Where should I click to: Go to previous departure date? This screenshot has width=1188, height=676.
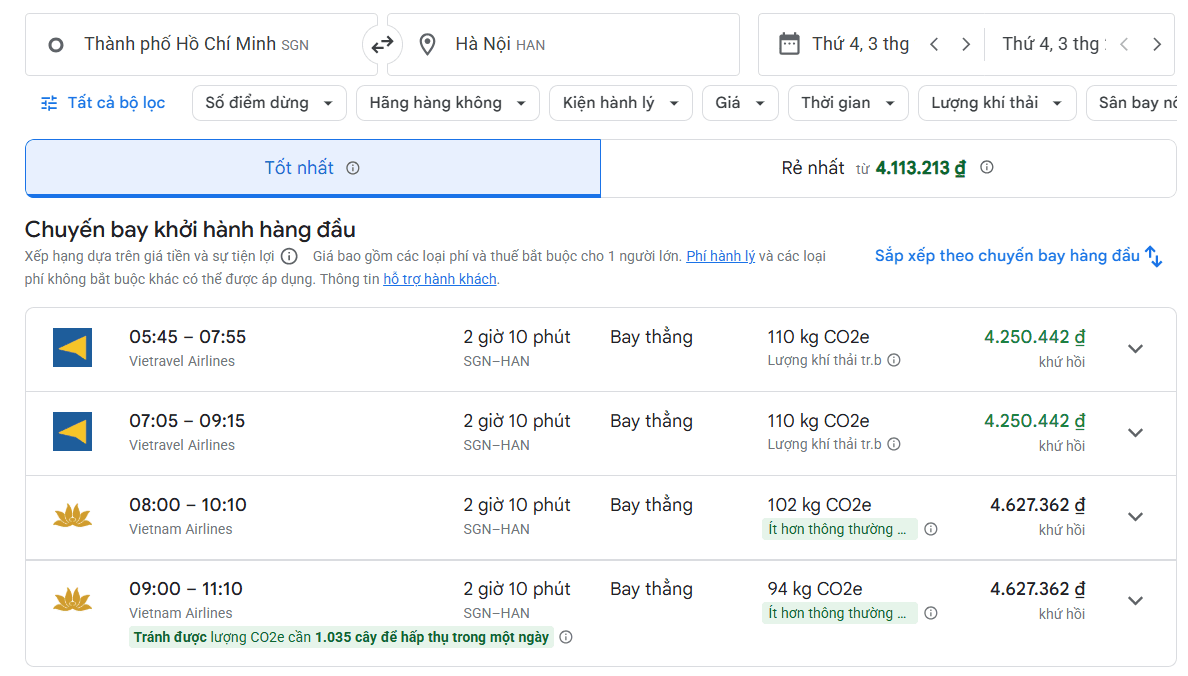(x=934, y=45)
